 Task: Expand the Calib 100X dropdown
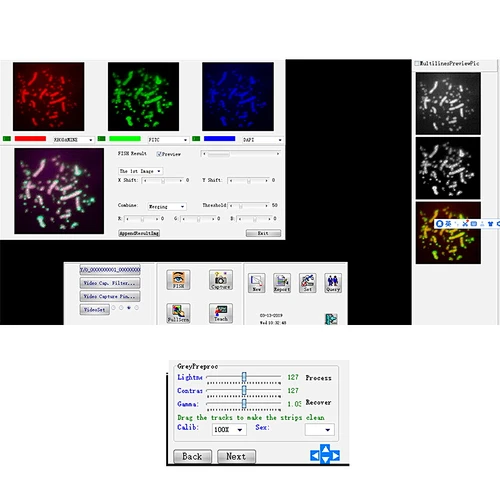pyautogui.click(x=229, y=429)
